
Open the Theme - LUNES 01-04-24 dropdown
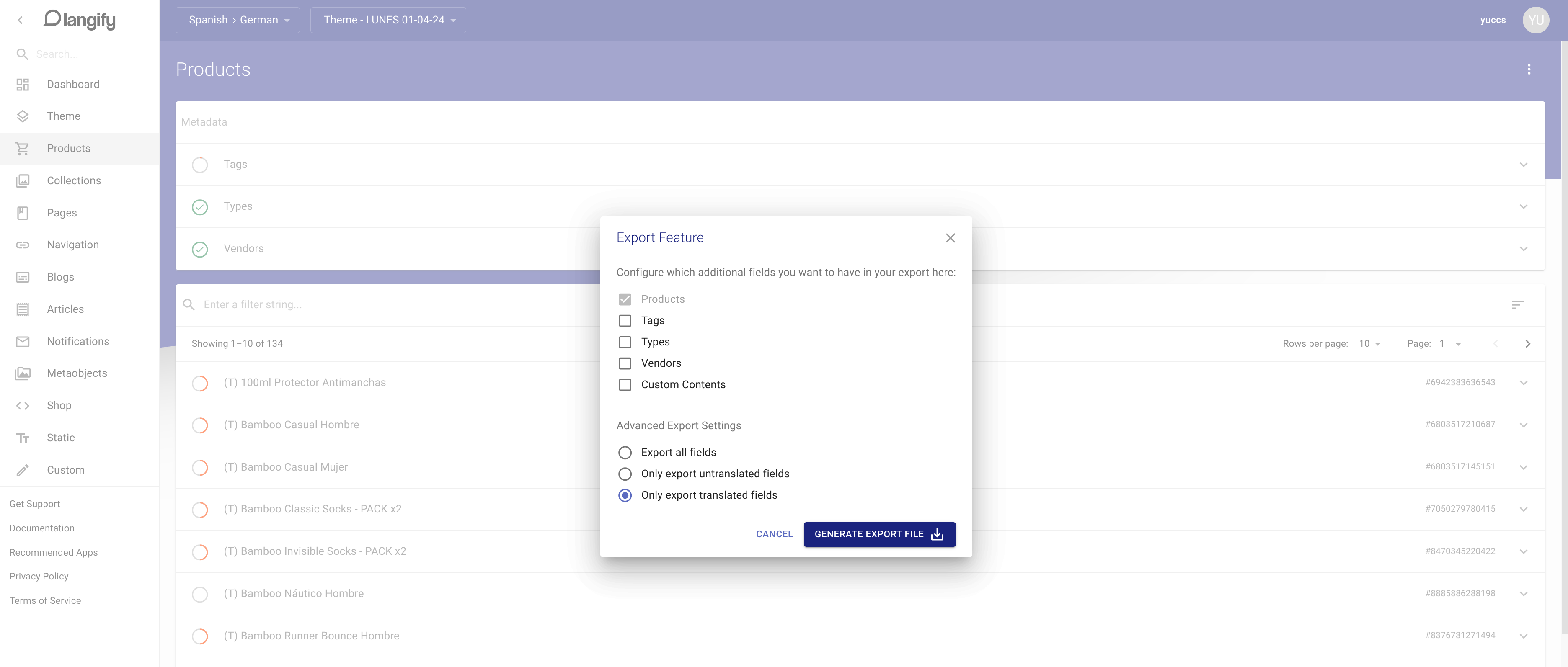[x=388, y=20]
